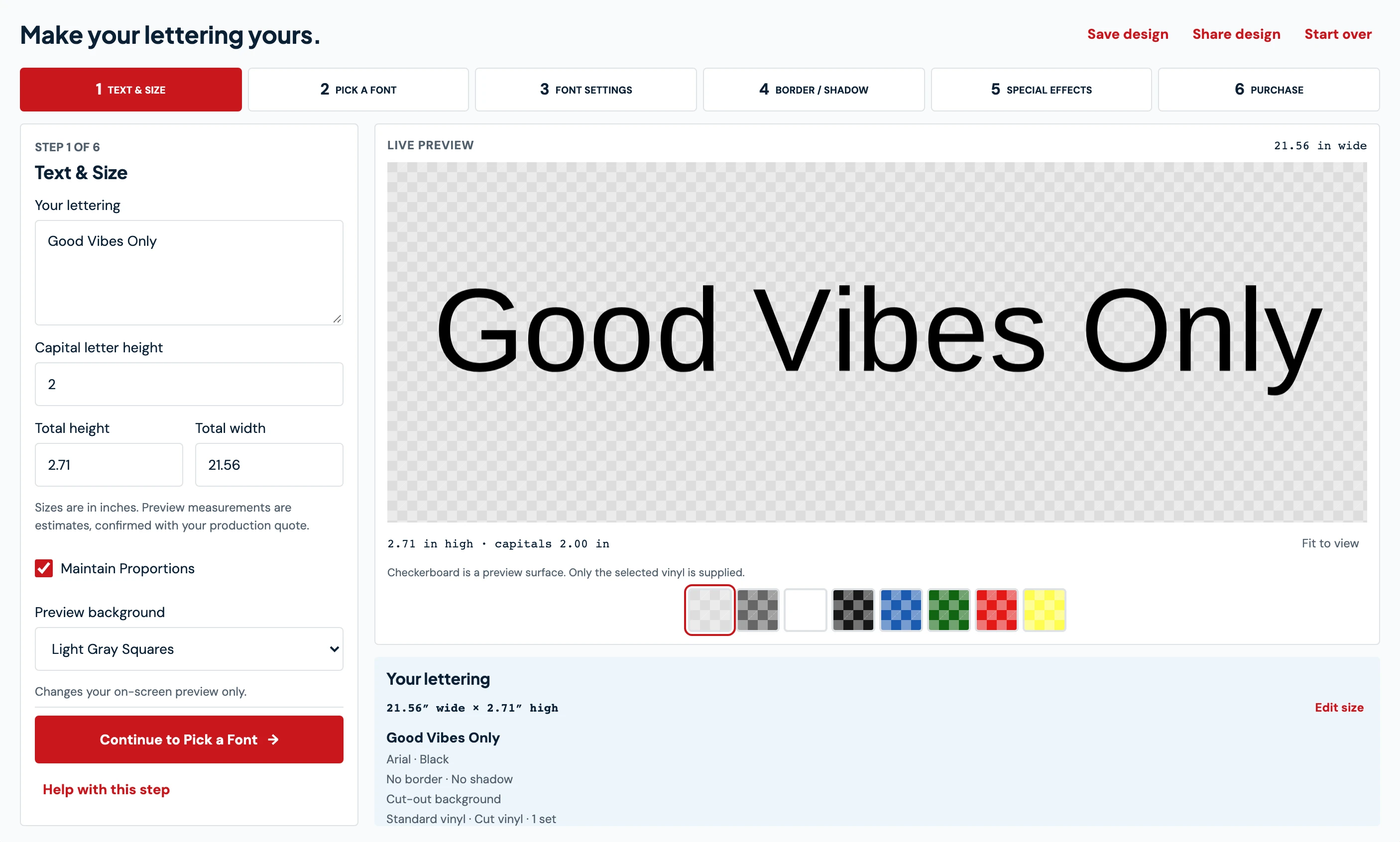Screen dimensions: 1400x842
Task: Go to the Text & Size tab
Action: (130, 90)
